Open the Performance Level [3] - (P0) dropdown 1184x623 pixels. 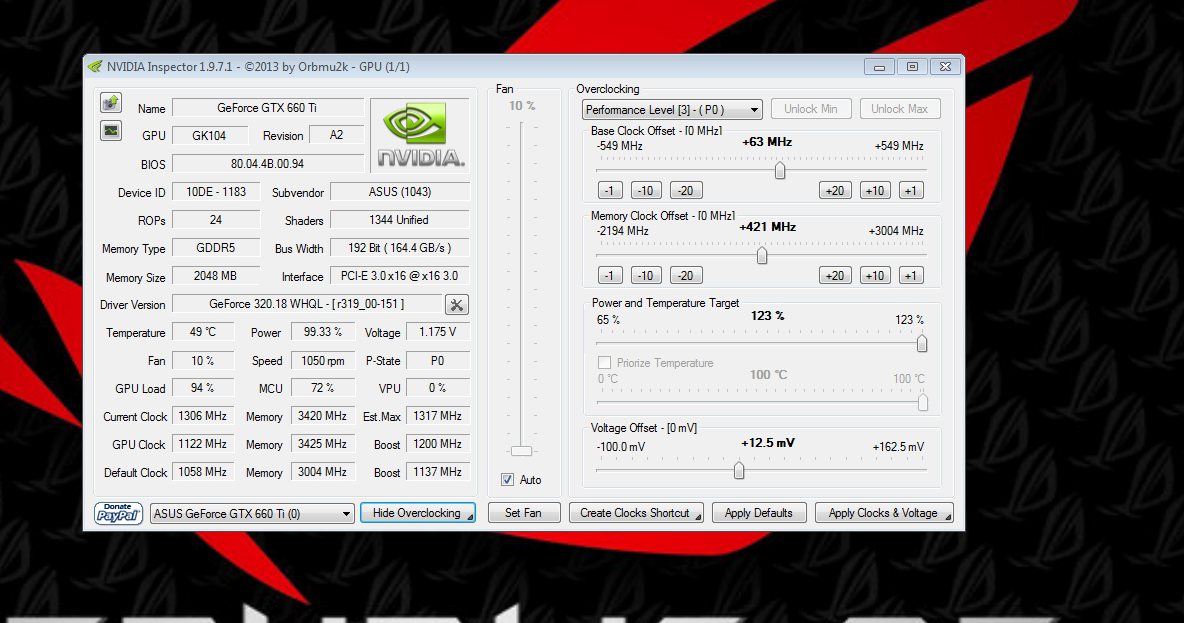pyautogui.click(x=672, y=109)
